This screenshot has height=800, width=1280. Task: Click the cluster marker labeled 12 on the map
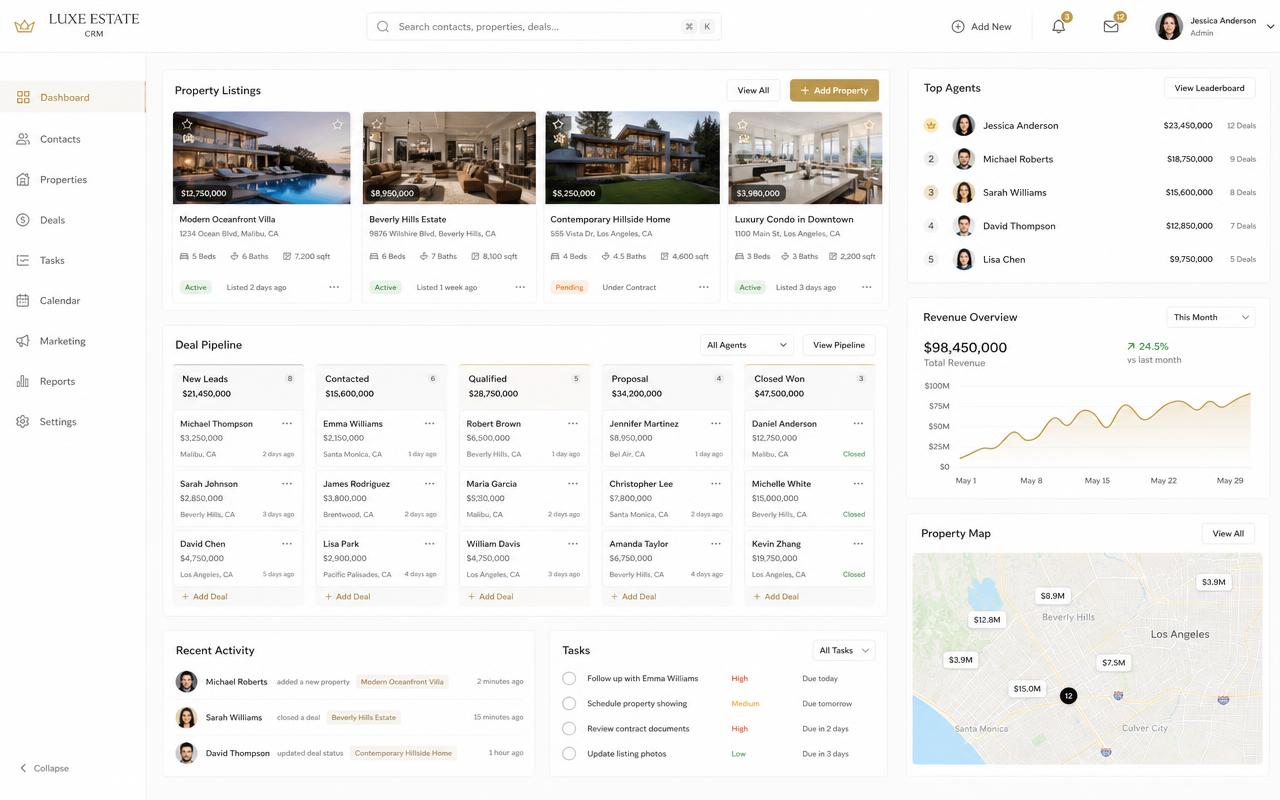click(1068, 695)
